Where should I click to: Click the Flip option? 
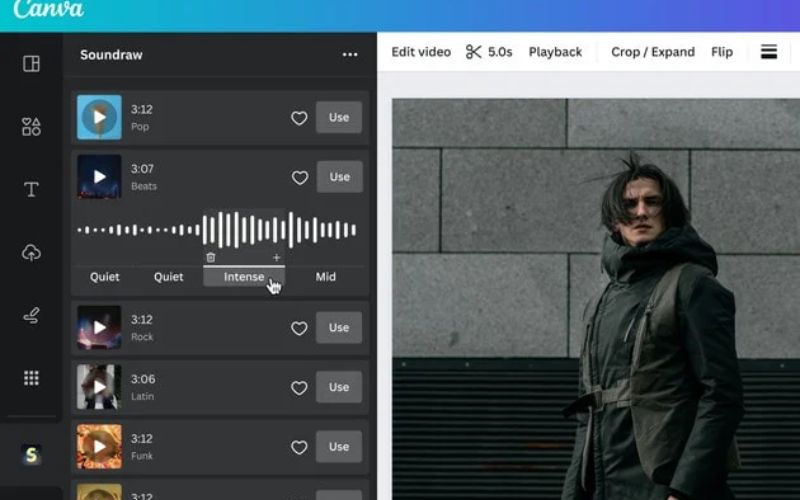pyautogui.click(x=722, y=52)
